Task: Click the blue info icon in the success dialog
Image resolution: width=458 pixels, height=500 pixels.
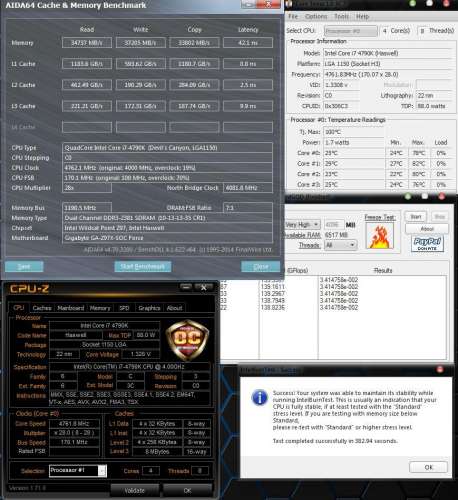Action: [260, 397]
